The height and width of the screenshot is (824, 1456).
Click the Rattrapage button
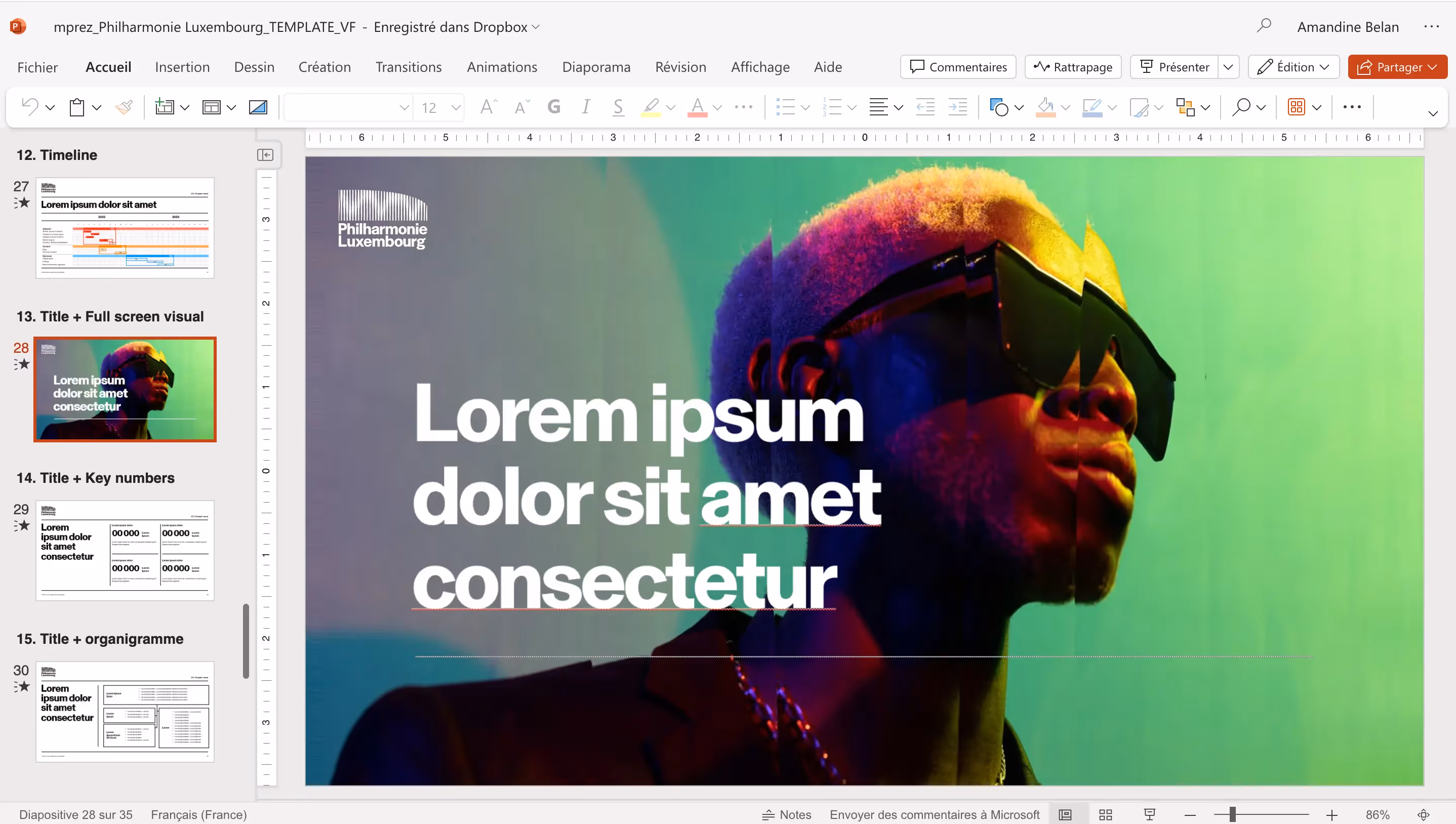(x=1073, y=67)
